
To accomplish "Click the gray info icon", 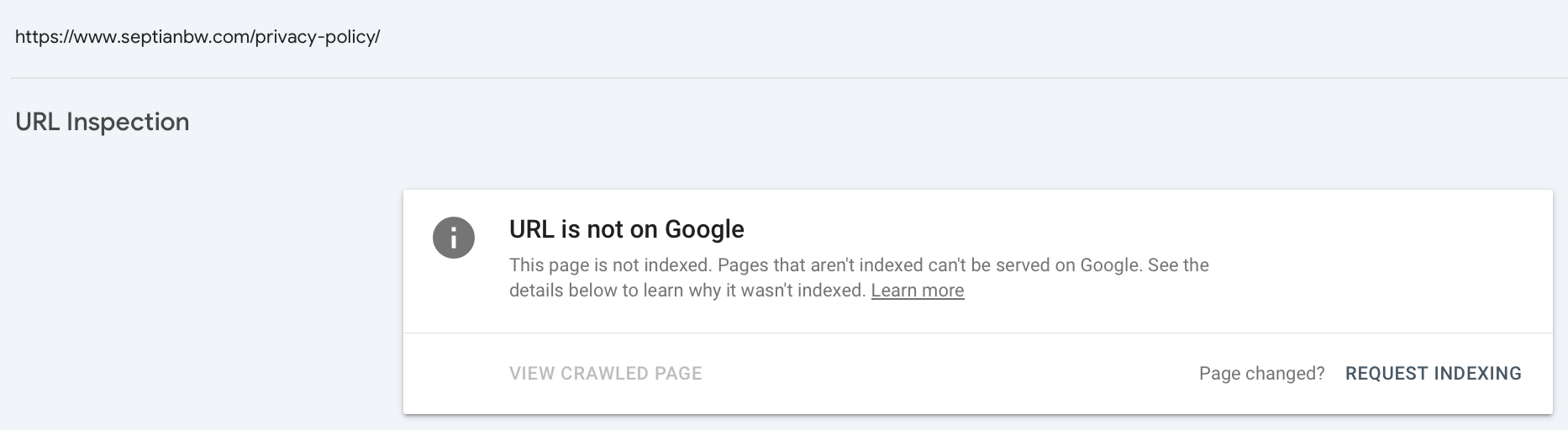I will pos(454,238).
